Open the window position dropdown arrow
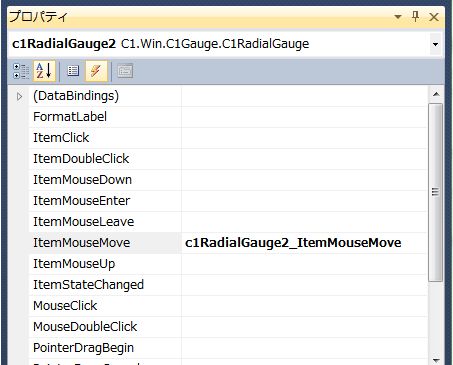 pyautogui.click(x=397, y=16)
